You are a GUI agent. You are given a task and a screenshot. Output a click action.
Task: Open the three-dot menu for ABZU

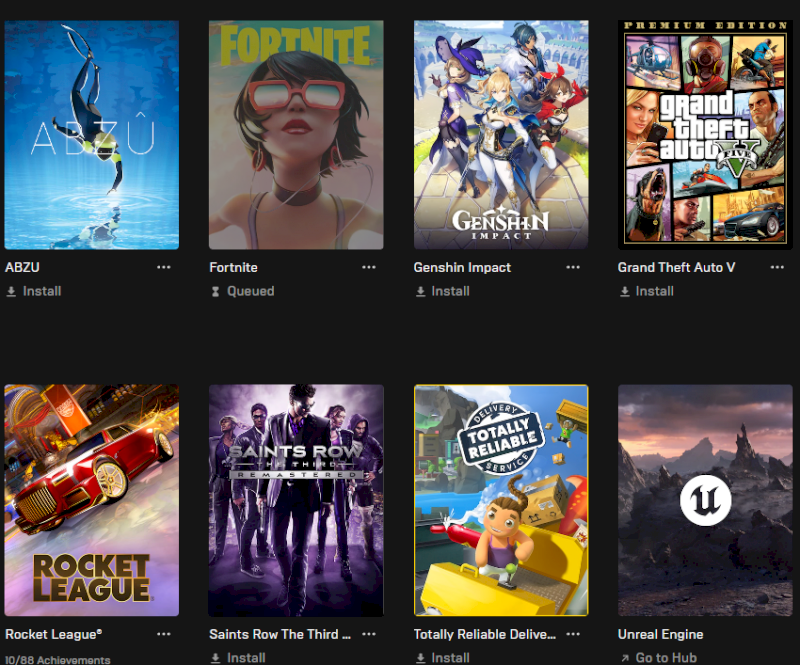pyautogui.click(x=164, y=267)
